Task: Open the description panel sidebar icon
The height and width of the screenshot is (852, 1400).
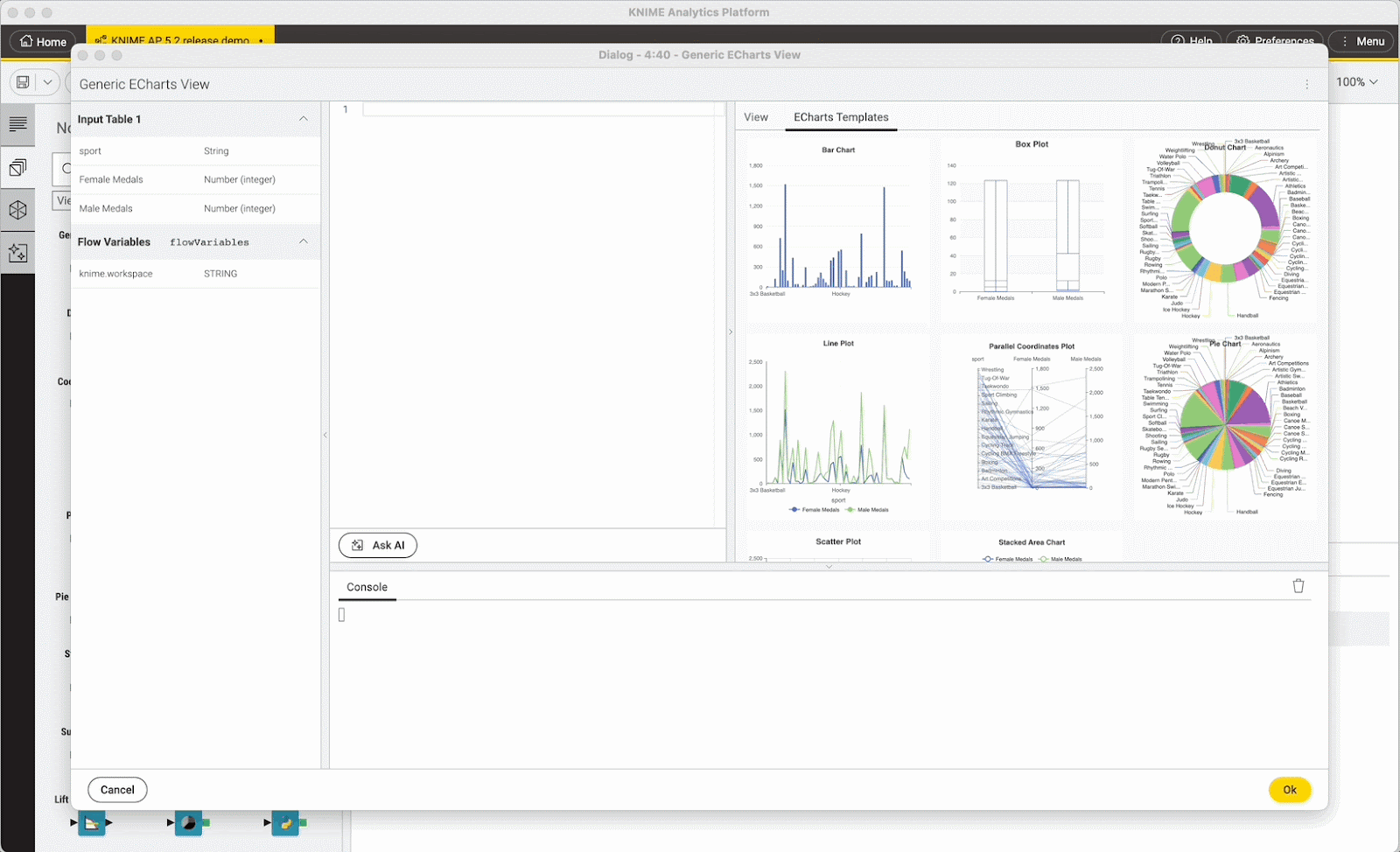Action: tap(17, 124)
